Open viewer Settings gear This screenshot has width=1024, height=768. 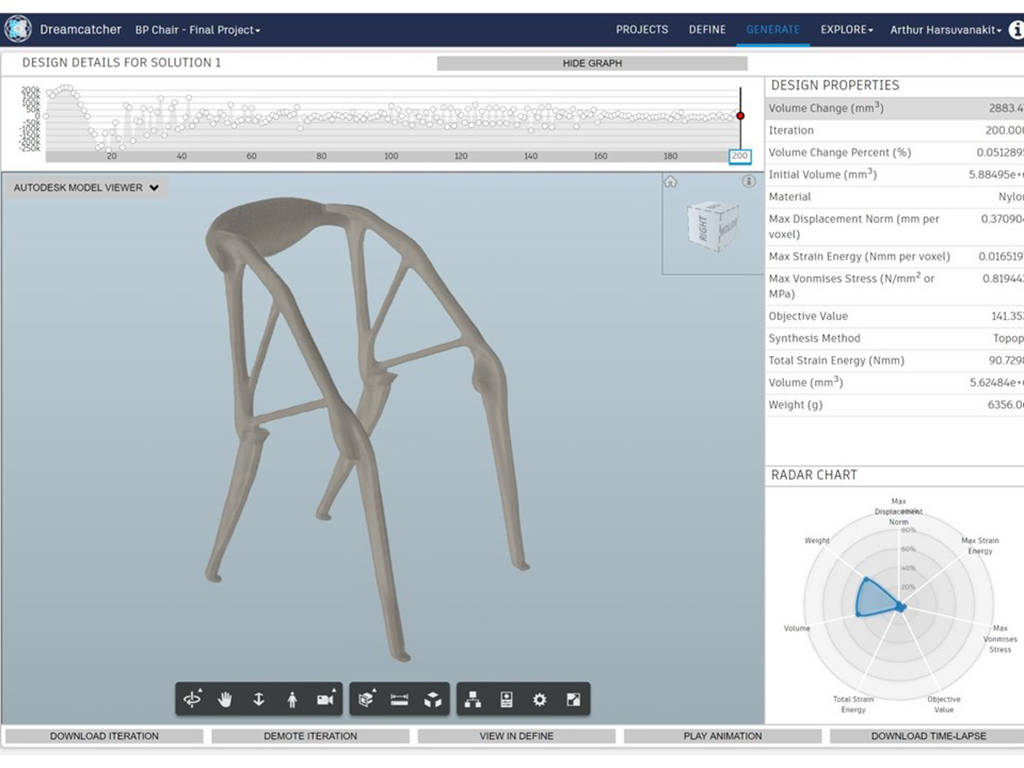coord(540,700)
